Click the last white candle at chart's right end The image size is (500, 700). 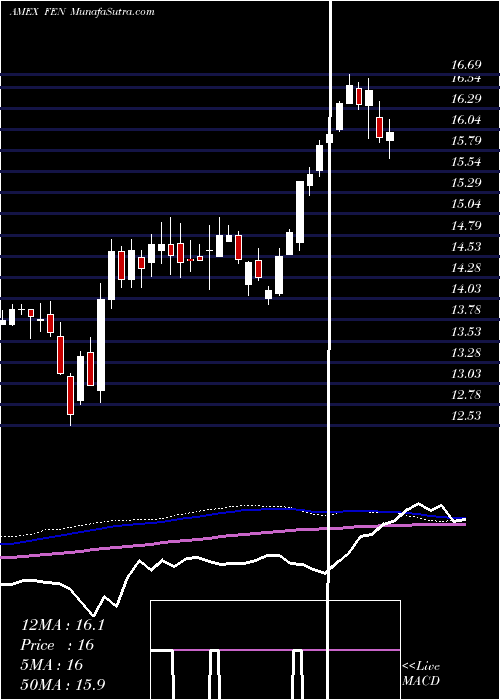(x=390, y=137)
